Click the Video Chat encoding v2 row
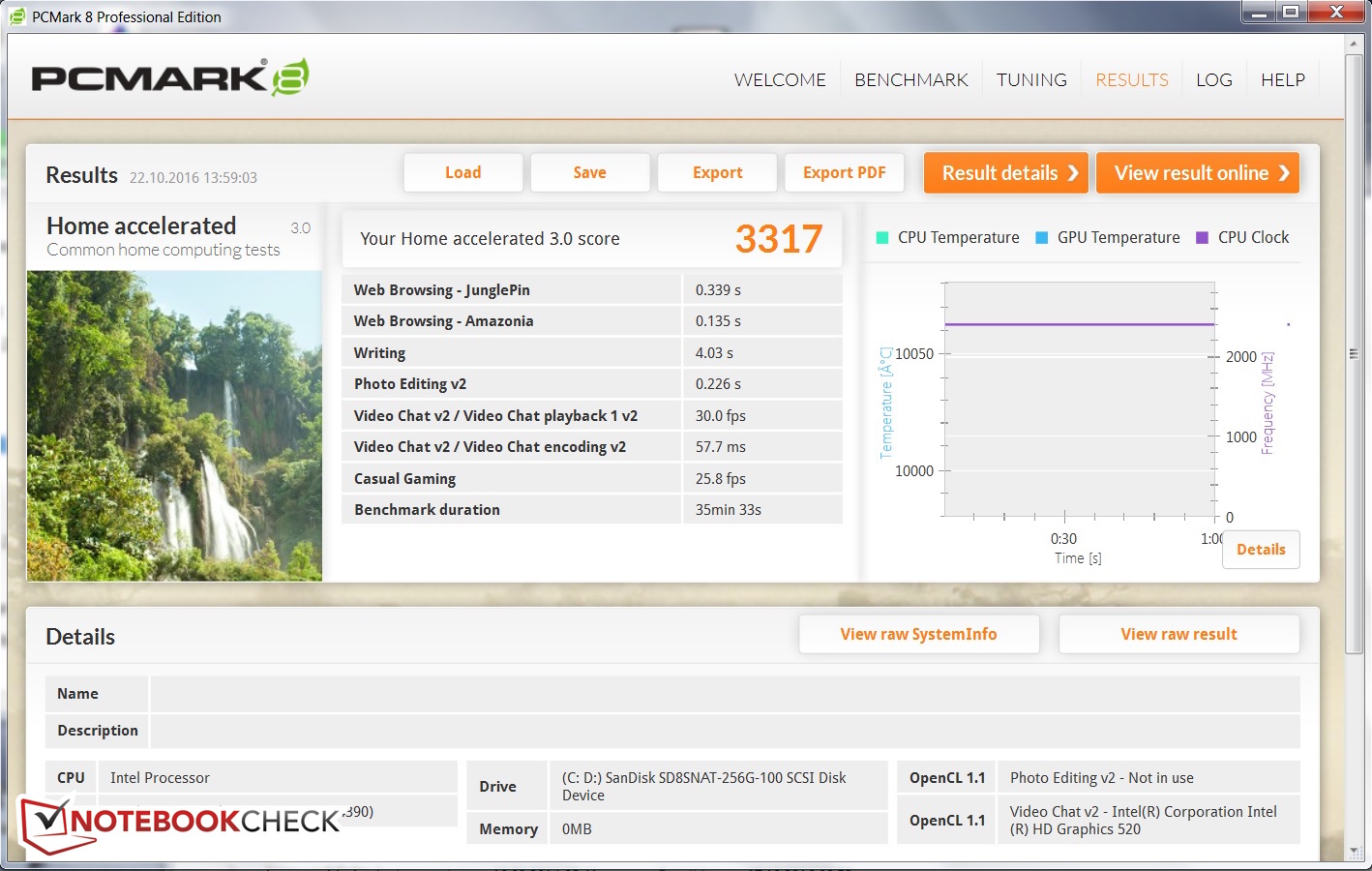 592,447
